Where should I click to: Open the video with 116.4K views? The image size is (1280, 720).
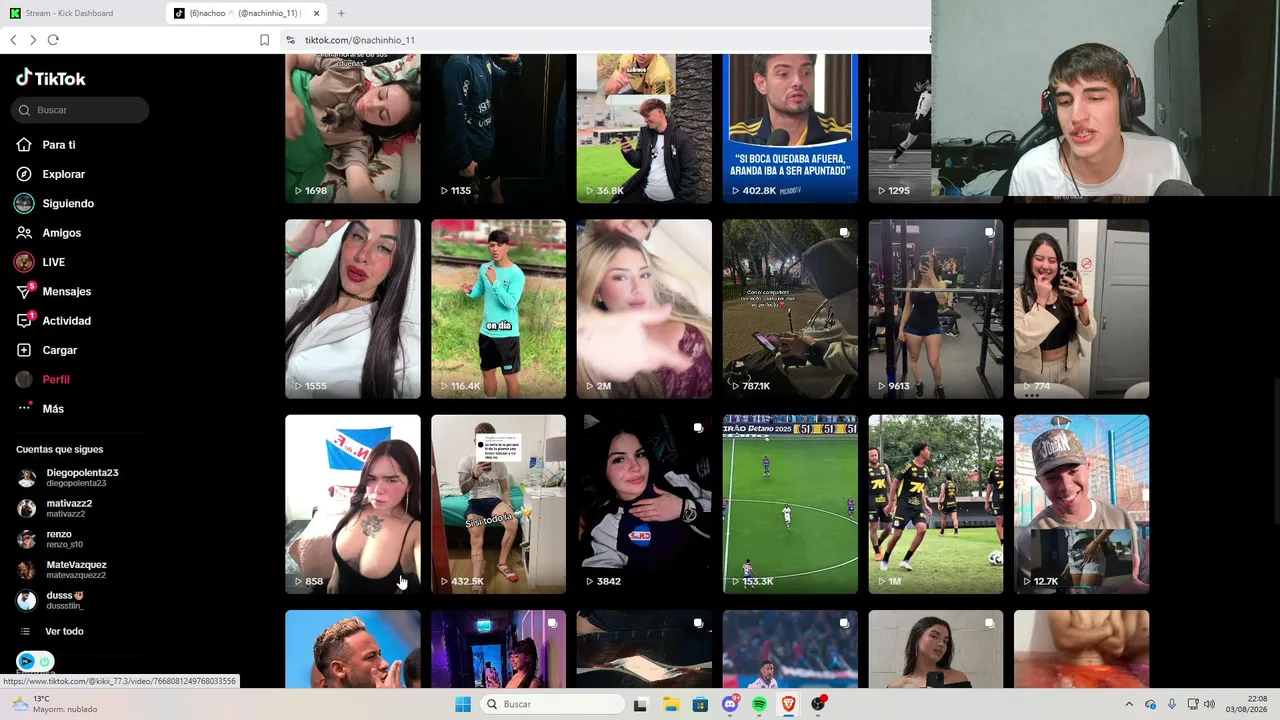[x=498, y=309]
